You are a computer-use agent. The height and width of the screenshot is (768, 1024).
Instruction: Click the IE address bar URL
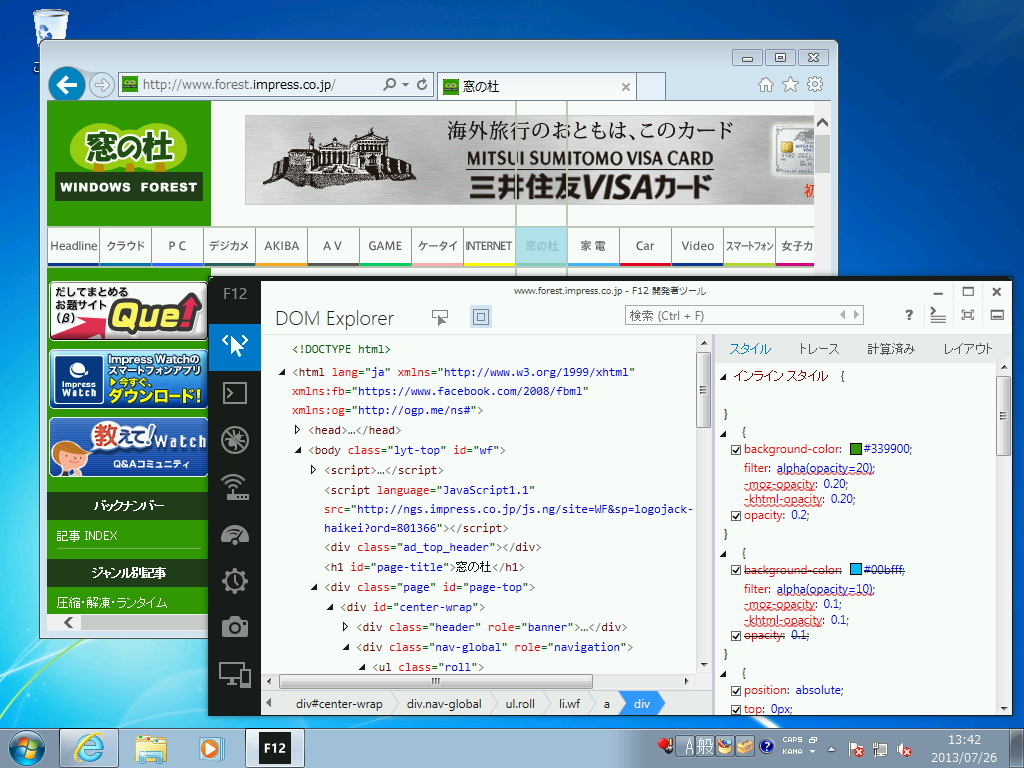point(239,84)
